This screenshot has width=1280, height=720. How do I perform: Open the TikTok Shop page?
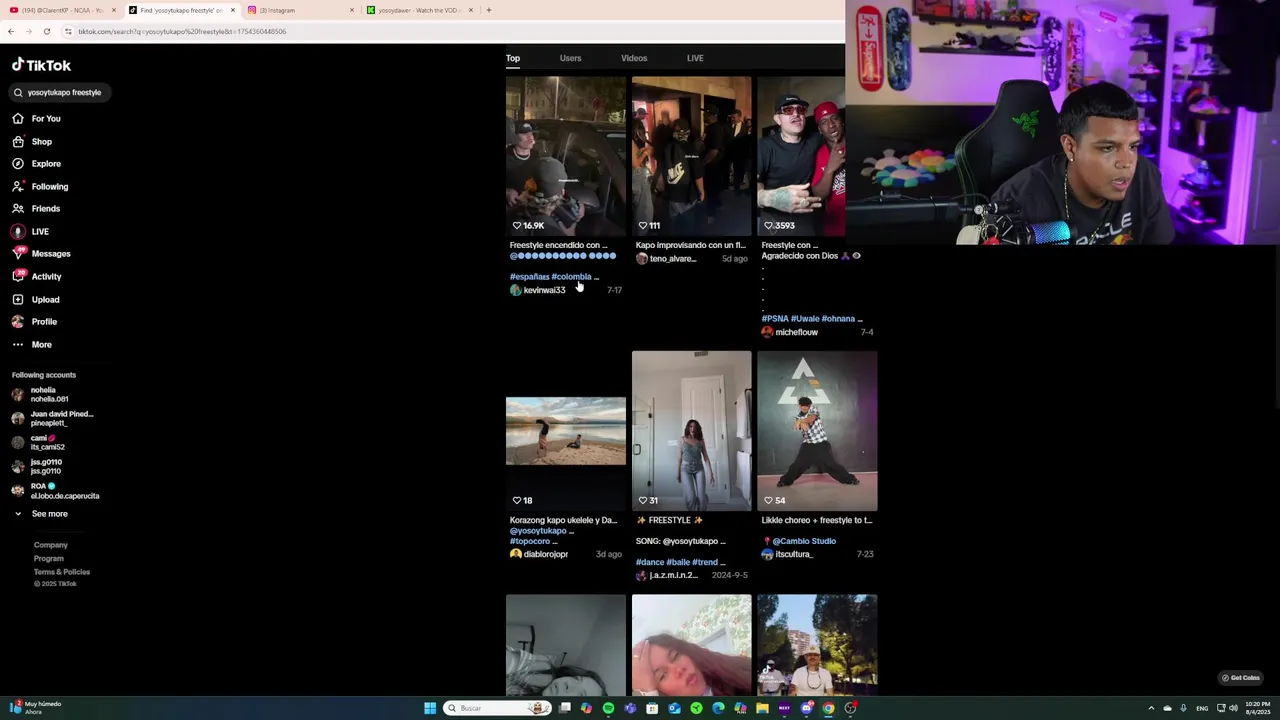[x=32, y=141]
